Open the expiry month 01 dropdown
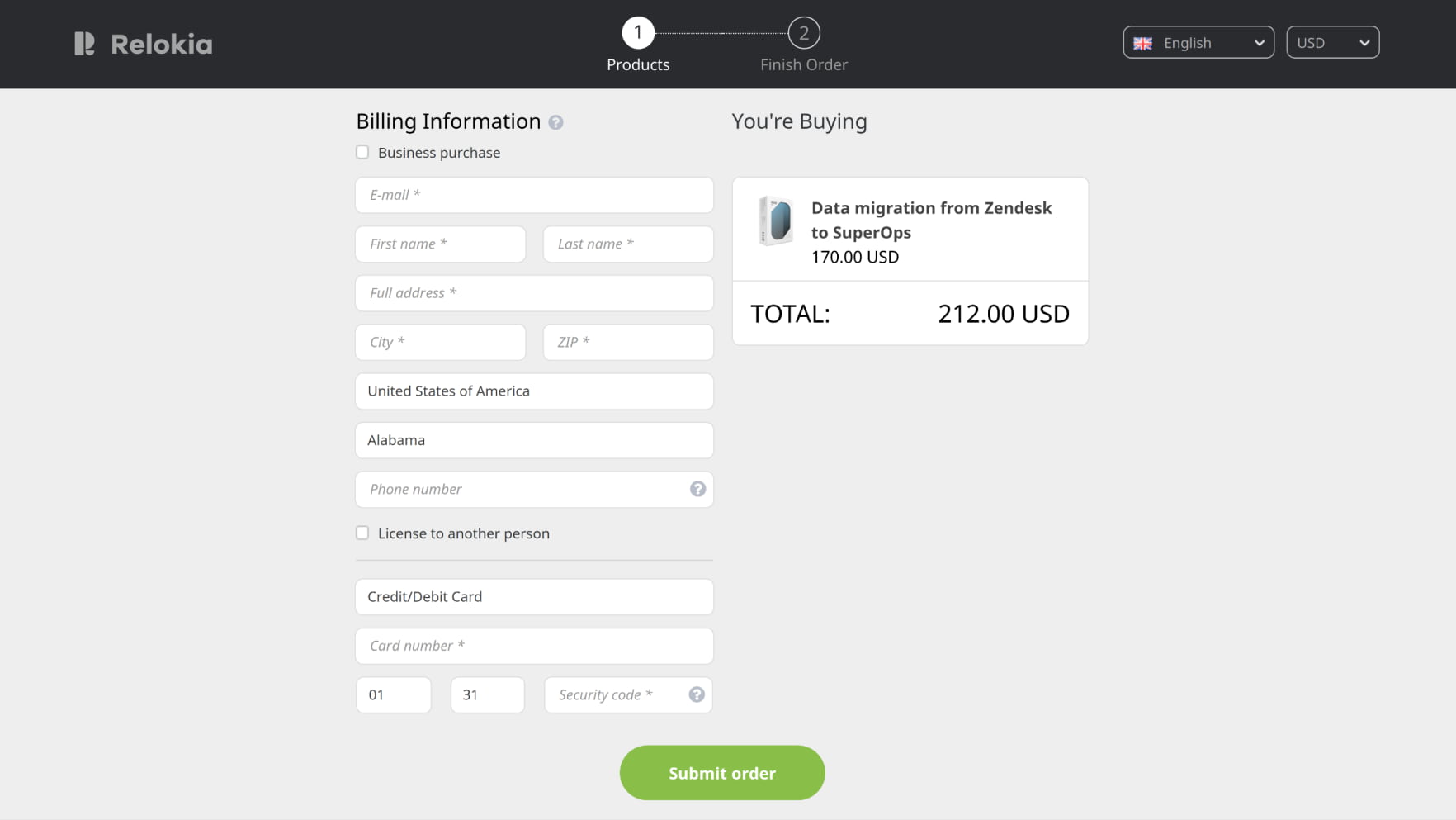The image size is (1456, 820). click(394, 695)
